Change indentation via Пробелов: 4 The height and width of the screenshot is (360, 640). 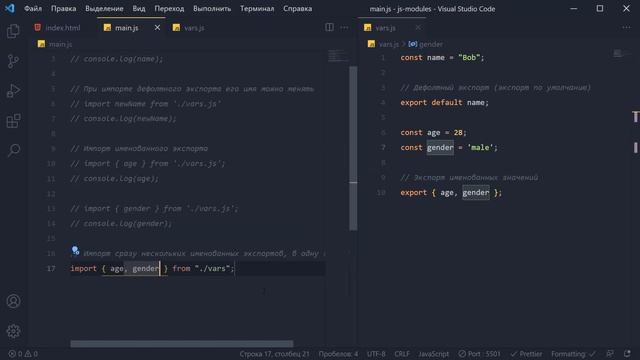pyautogui.click(x=338, y=354)
